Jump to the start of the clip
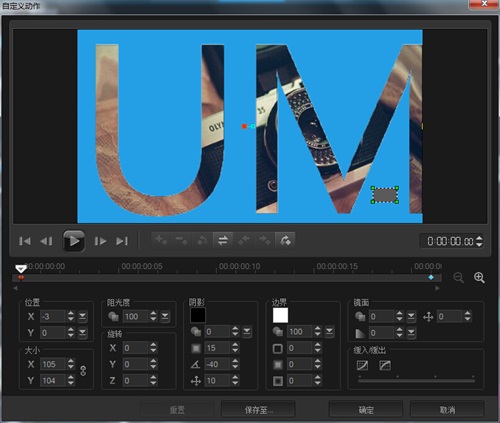The image size is (500, 423). 25,241
